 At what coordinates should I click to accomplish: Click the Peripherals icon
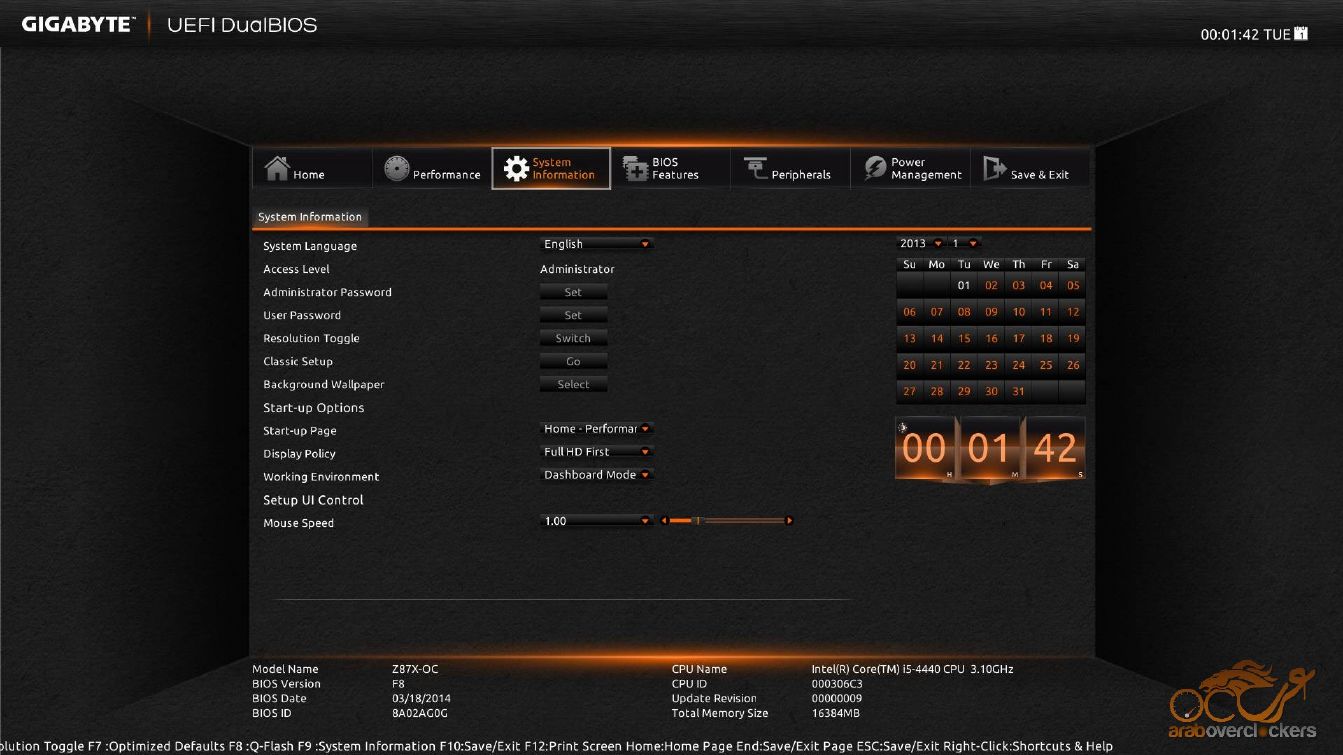[755, 169]
